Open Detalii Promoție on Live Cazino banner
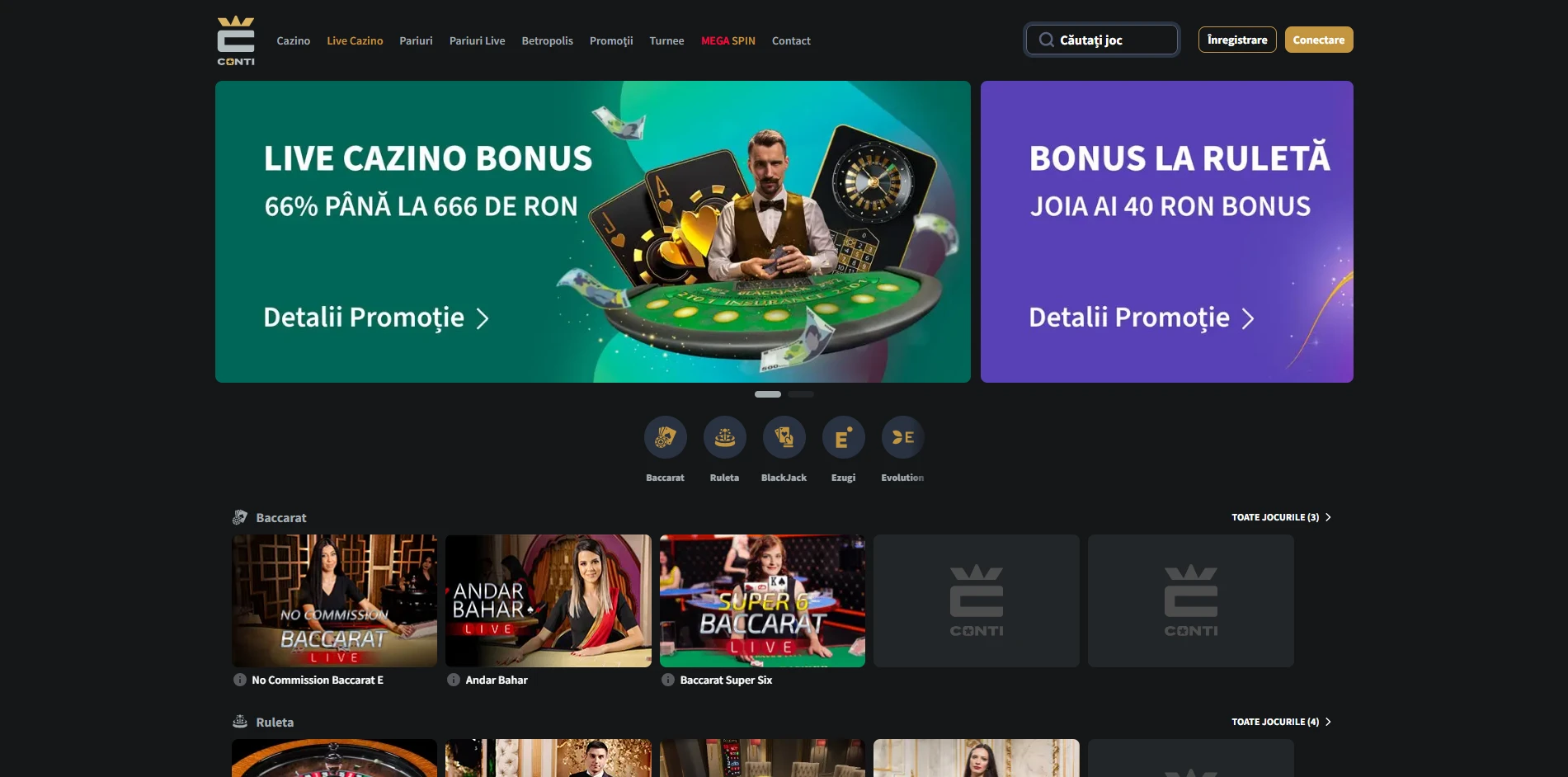1568x777 pixels. coord(376,318)
